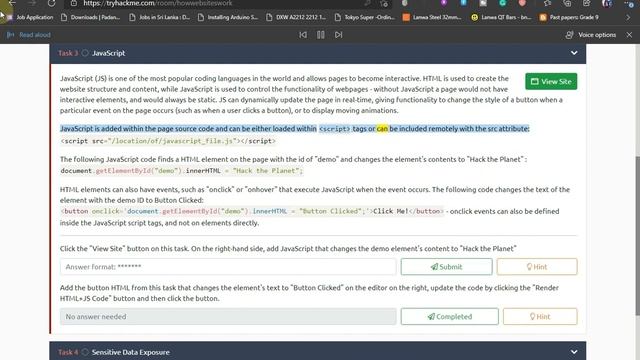Click the document.getElementById innerHTML code snippet

coord(182,171)
